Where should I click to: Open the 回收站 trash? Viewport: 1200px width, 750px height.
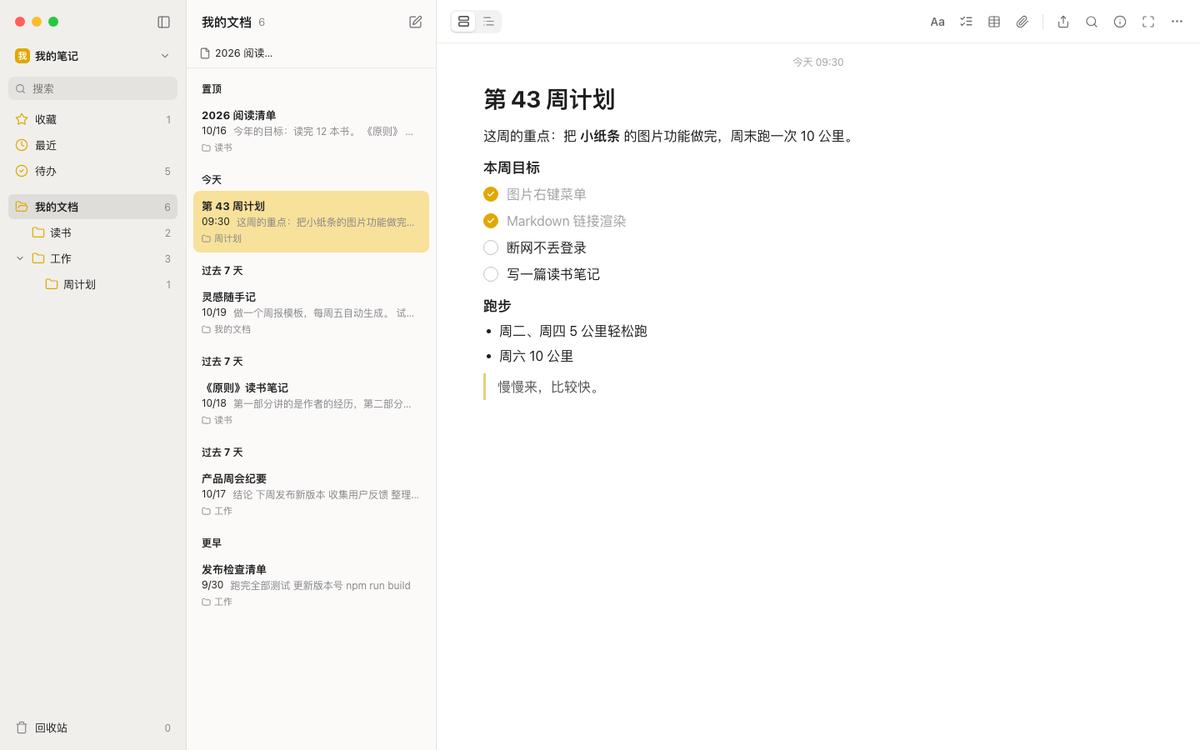coord(93,728)
